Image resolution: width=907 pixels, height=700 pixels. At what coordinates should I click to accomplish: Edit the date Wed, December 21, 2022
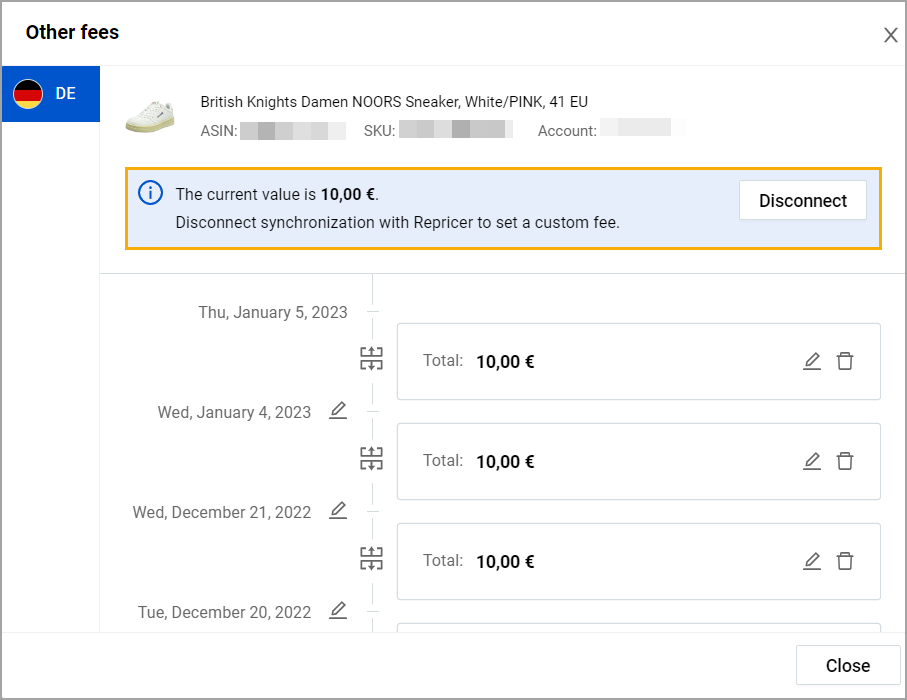[338, 510]
